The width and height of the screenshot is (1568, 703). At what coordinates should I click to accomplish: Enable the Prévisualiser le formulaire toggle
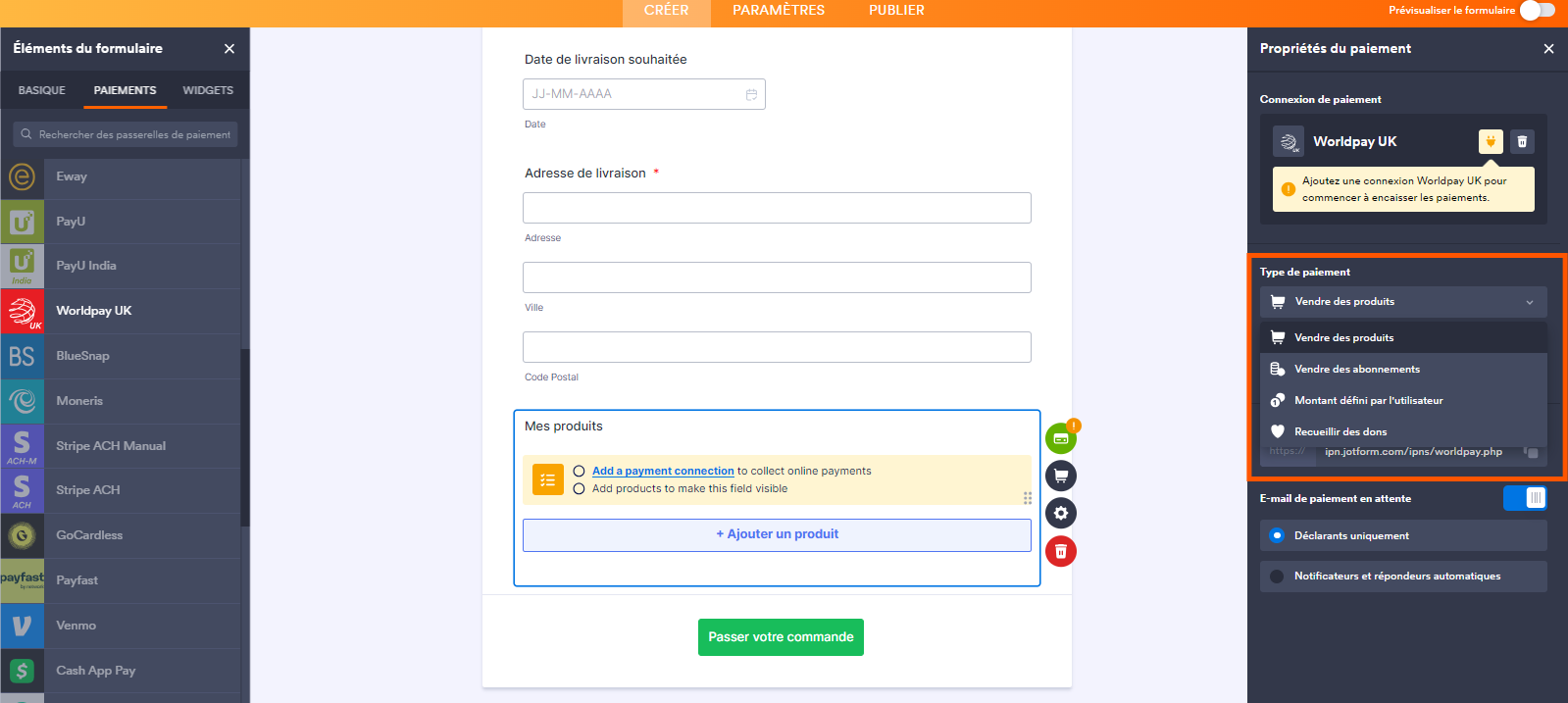click(x=1538, y=10)
